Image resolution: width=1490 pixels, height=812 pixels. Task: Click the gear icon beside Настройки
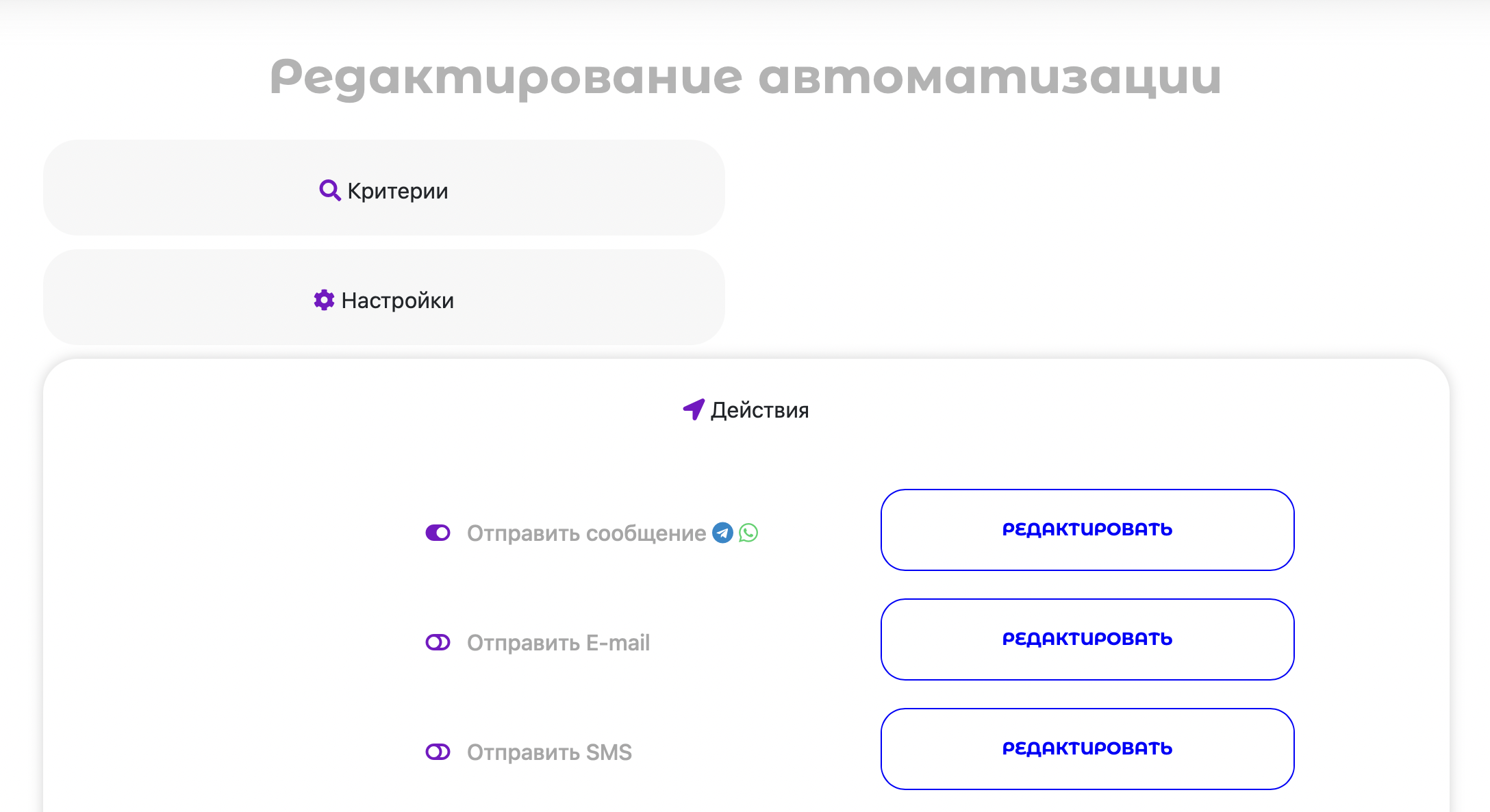(324, 300)
